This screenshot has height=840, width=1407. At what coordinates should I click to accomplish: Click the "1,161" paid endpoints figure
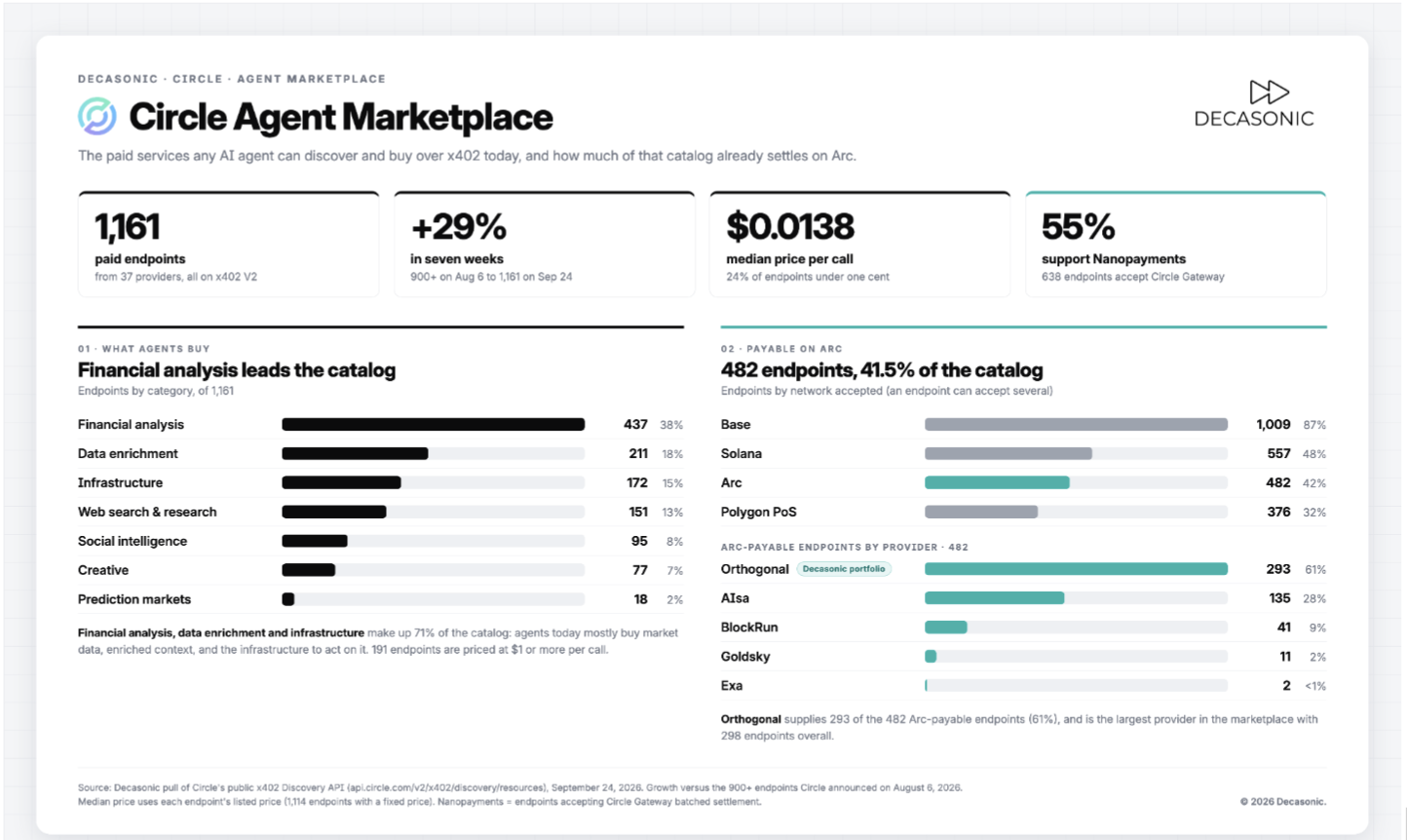coord(128,227)
